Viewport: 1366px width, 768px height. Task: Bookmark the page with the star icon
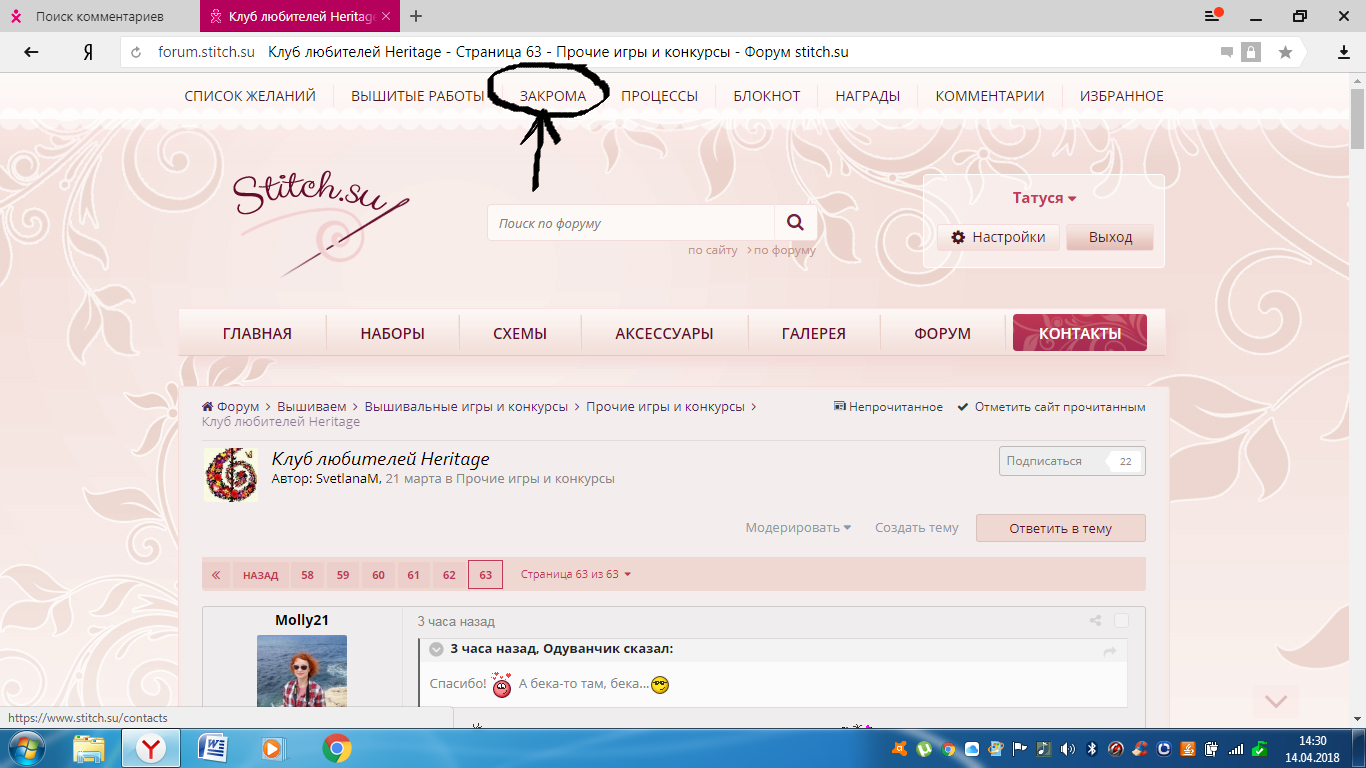[1285, 52]
